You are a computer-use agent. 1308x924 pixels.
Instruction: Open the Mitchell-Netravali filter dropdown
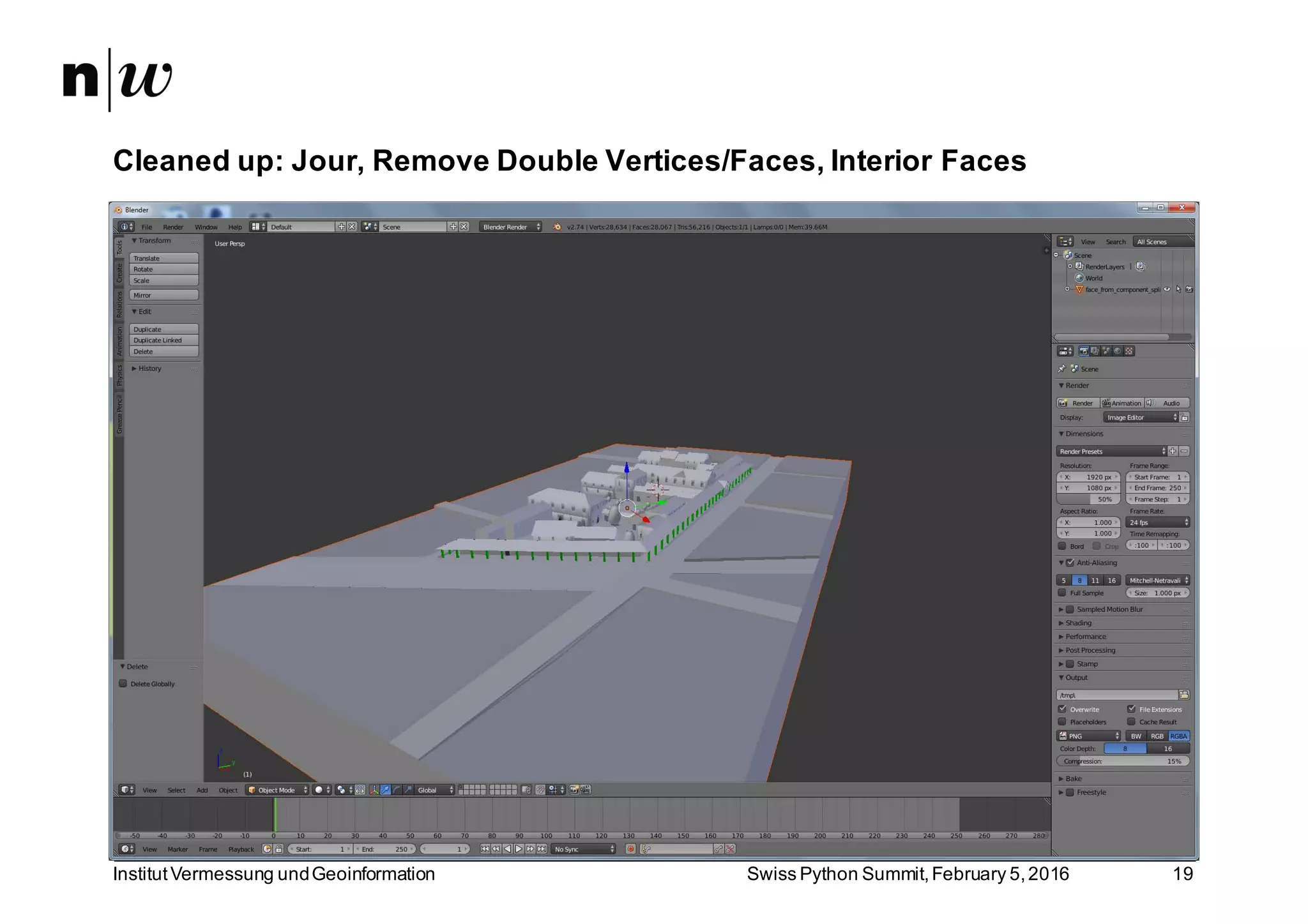click(1158, 580)
